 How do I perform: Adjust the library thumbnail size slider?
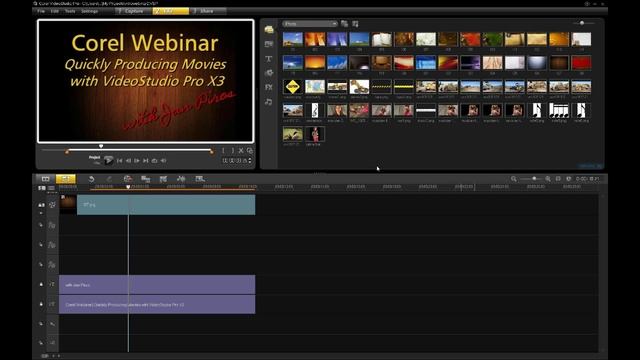click(582, 23)
